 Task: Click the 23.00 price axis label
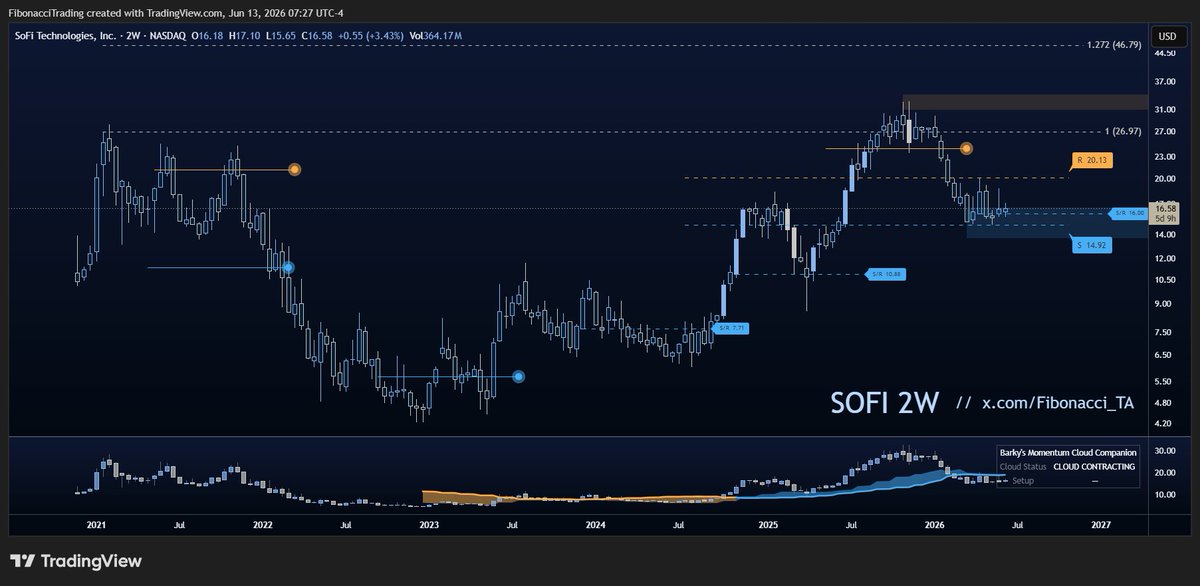point(1165,157)
